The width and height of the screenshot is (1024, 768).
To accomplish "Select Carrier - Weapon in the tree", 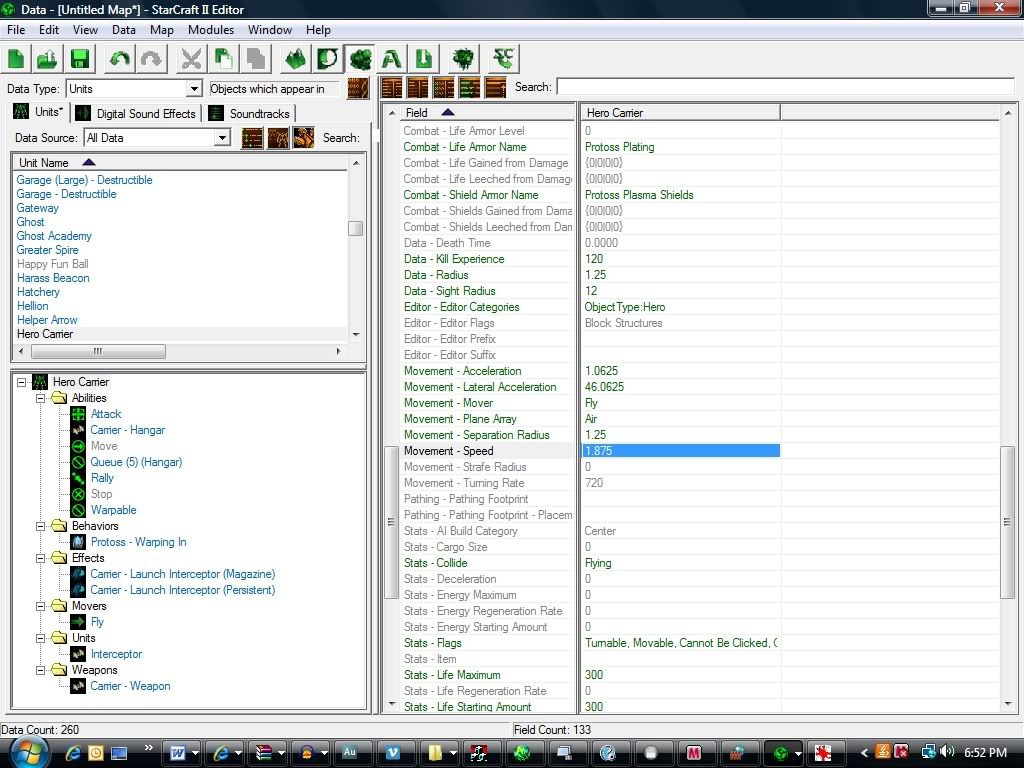I will point(130,686).
